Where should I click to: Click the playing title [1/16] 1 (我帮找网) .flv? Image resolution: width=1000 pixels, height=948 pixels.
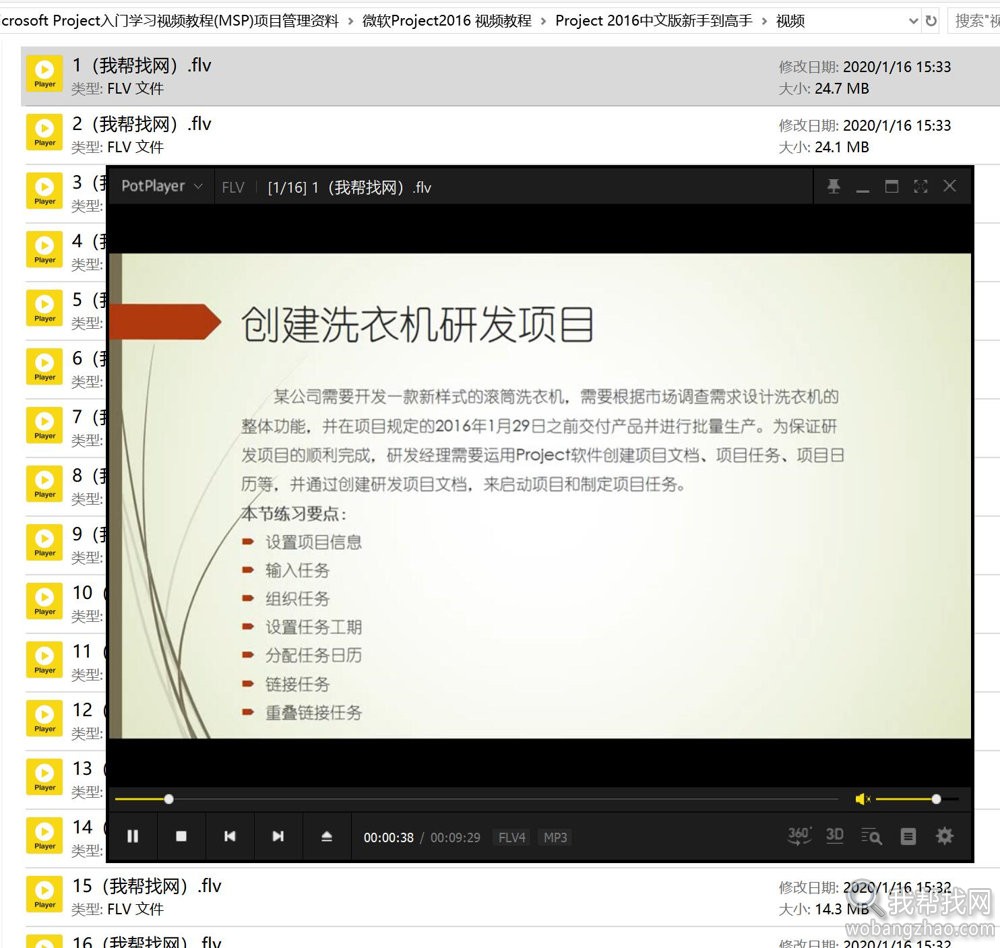(x=349, y=188)
